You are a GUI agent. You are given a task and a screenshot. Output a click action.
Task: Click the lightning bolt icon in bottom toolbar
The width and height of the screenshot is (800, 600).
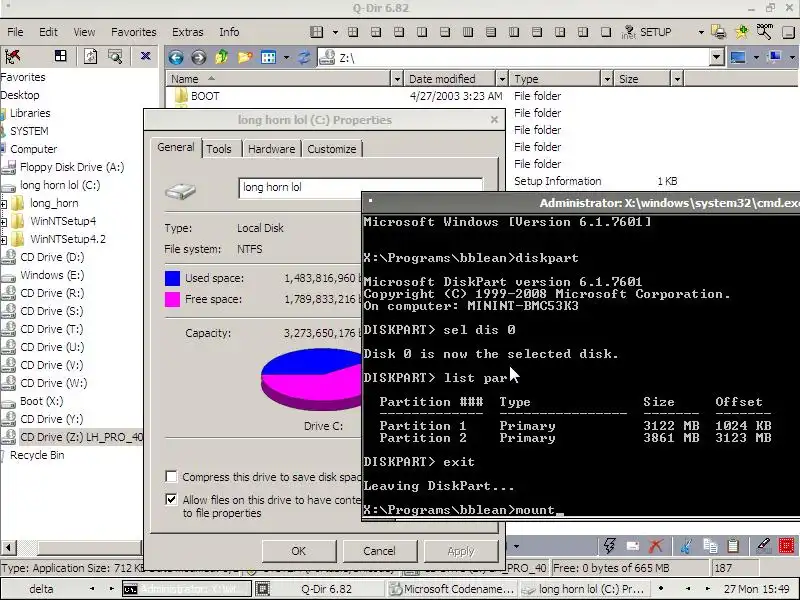pos(610,546)
